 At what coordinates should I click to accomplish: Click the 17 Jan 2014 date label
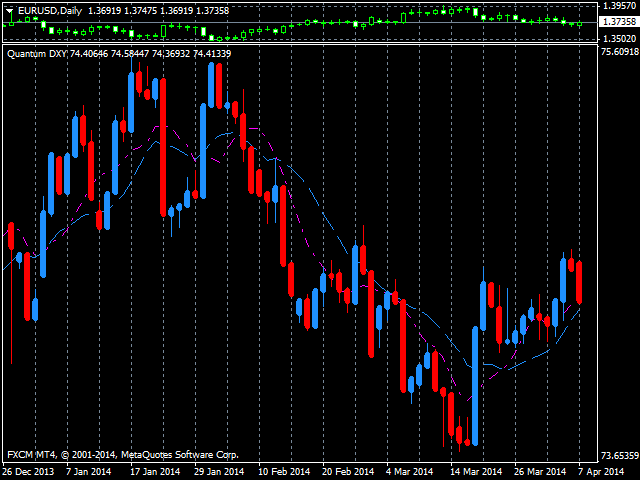pos(155,472)
